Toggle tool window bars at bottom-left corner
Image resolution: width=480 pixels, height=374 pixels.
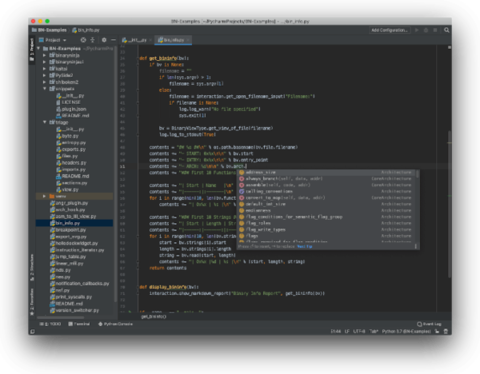32,331
